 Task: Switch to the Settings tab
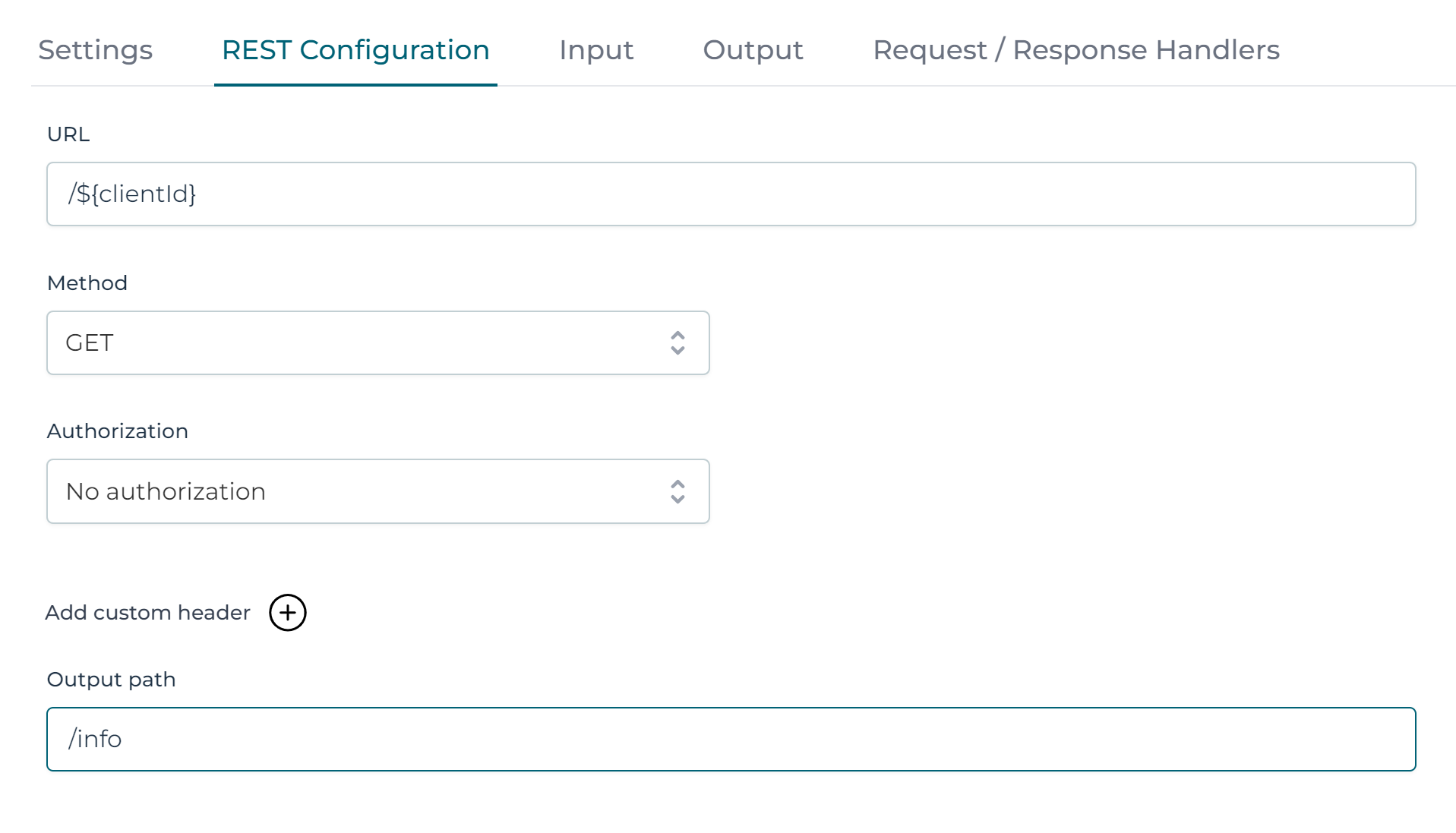[x=96, y=50]
